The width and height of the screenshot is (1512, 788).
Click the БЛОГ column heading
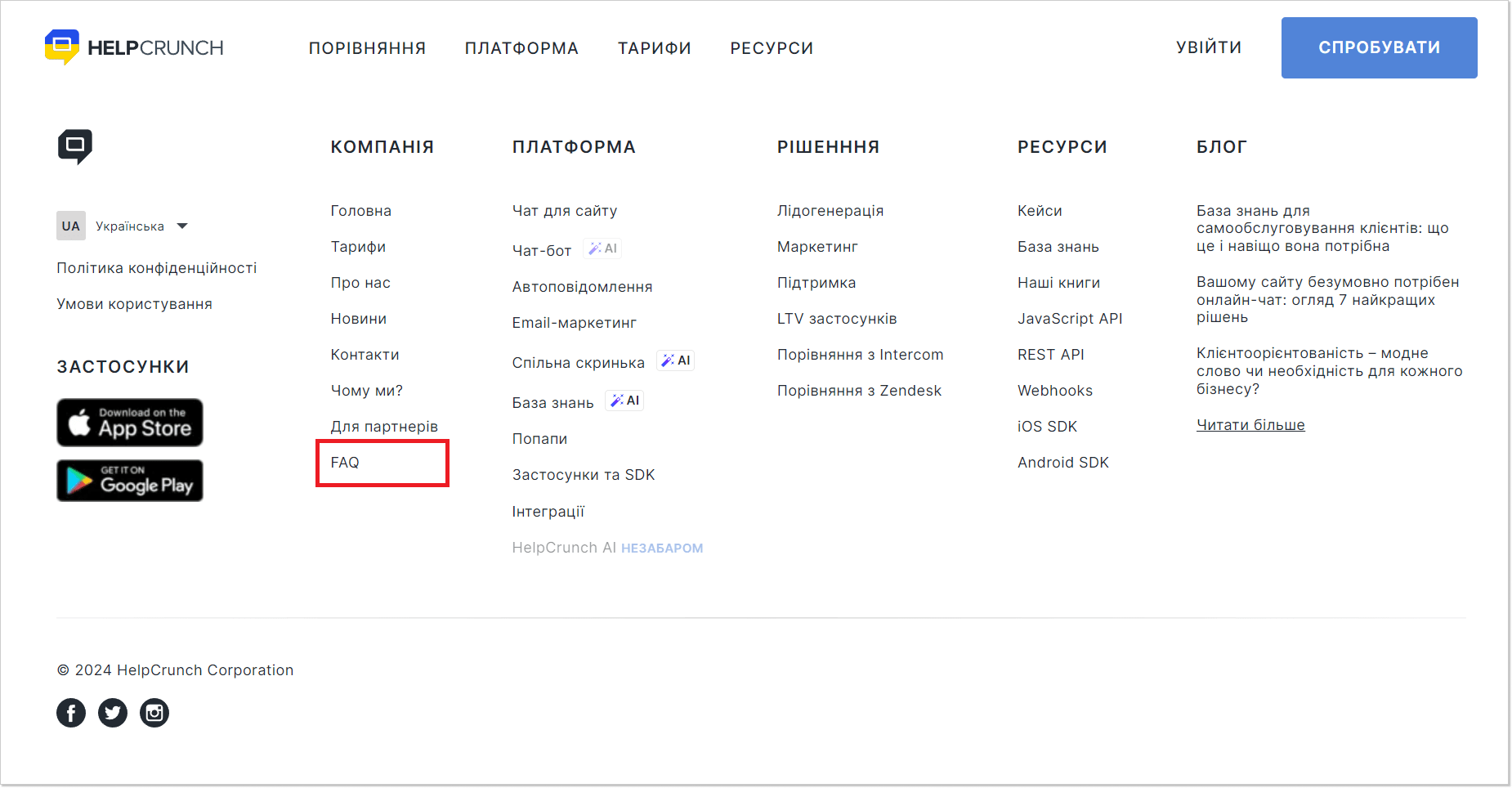point(1222,147)
